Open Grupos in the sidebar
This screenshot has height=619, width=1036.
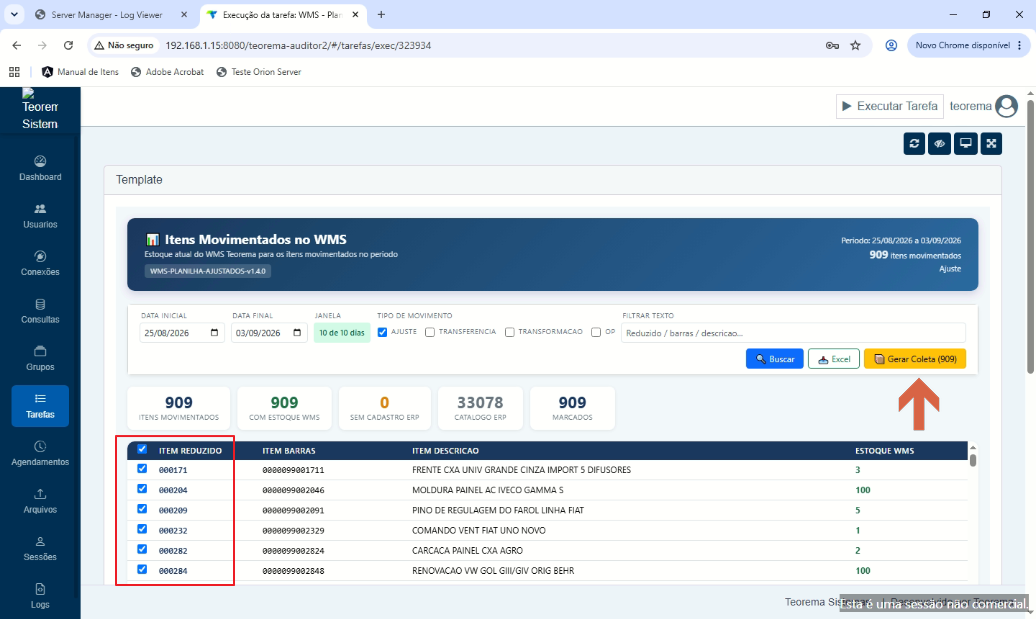point(40,358)
